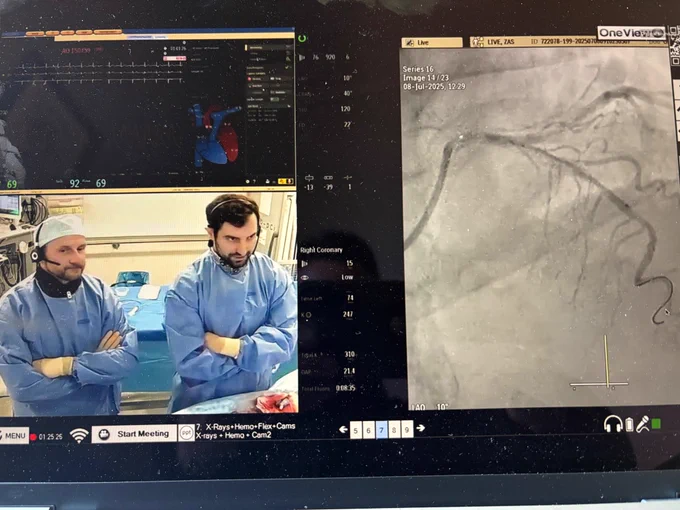
Task: Open the MENU button in the bottom bar
Action: [13, 435]
